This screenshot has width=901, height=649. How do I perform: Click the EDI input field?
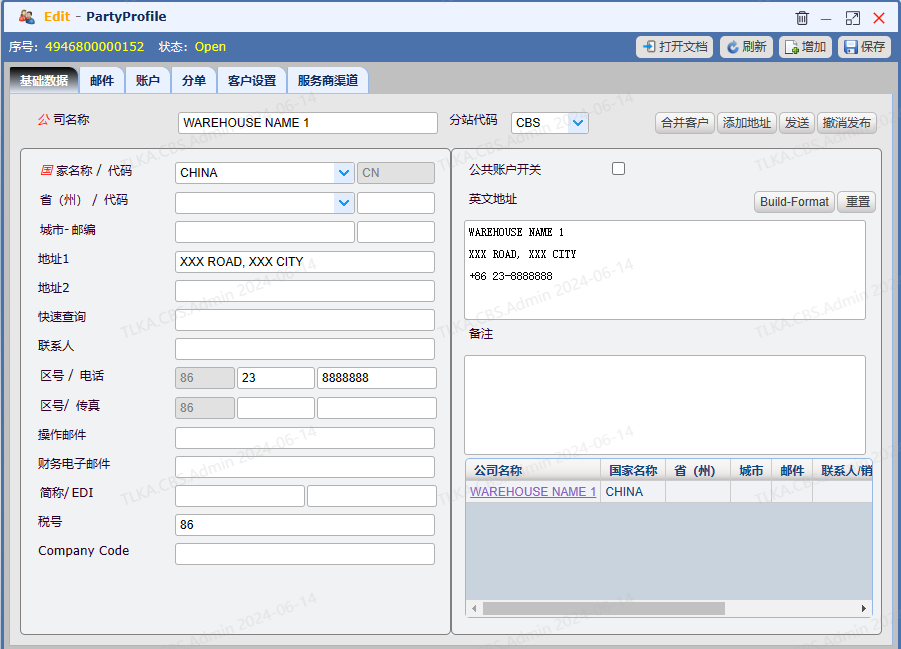372,496
